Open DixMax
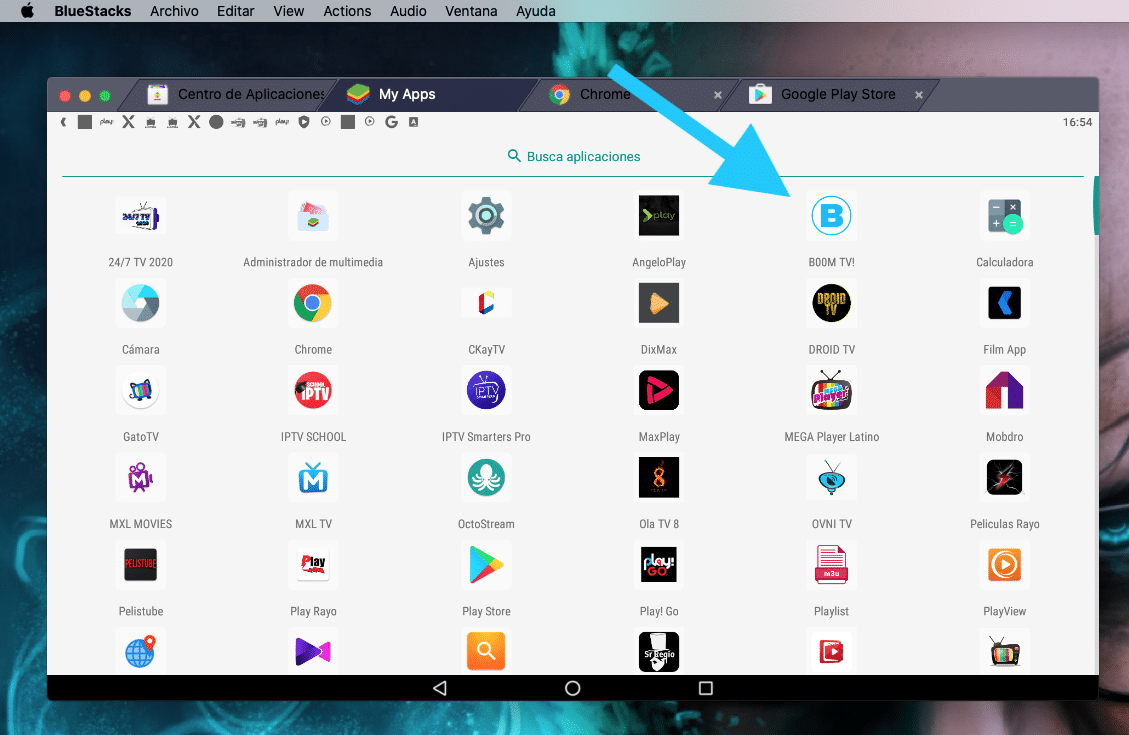Screen dimensions: 1129x735 pyautogui.click(x=658, y=303)
